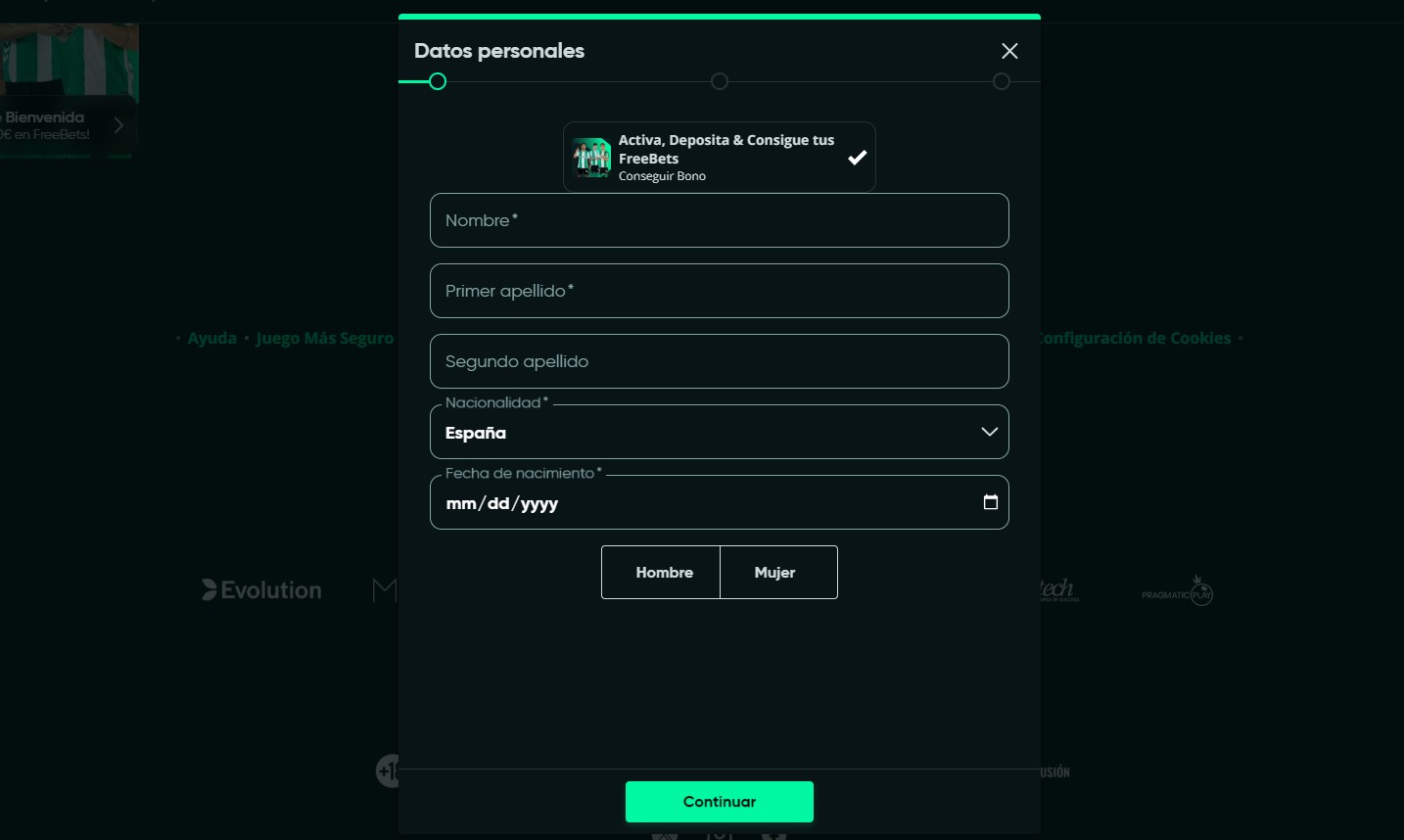This screenshot has height=840, width=1404.
Task: Click the Continuar button
Action: [720, 802]
